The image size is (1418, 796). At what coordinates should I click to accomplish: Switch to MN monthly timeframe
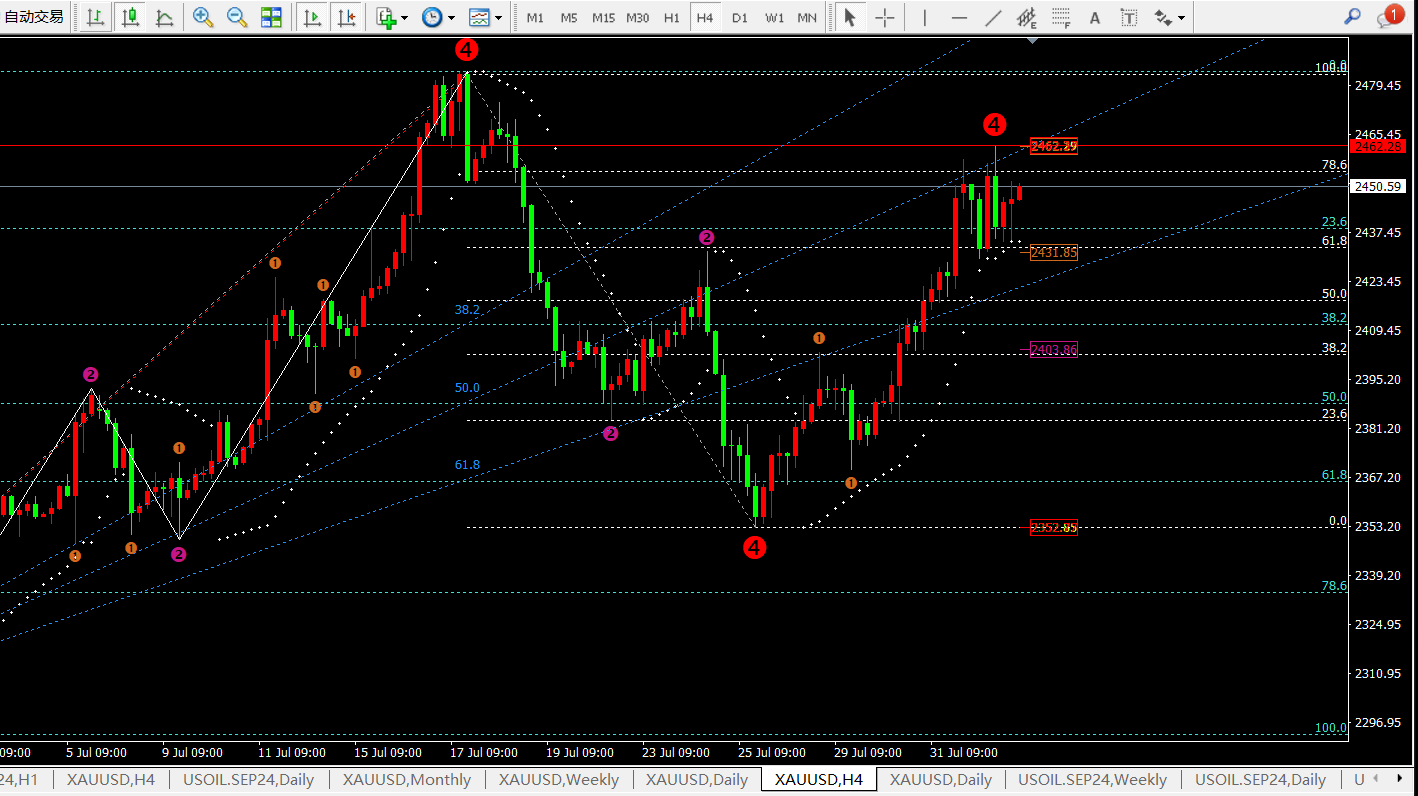pyautogui.click(x=807, y=18)
